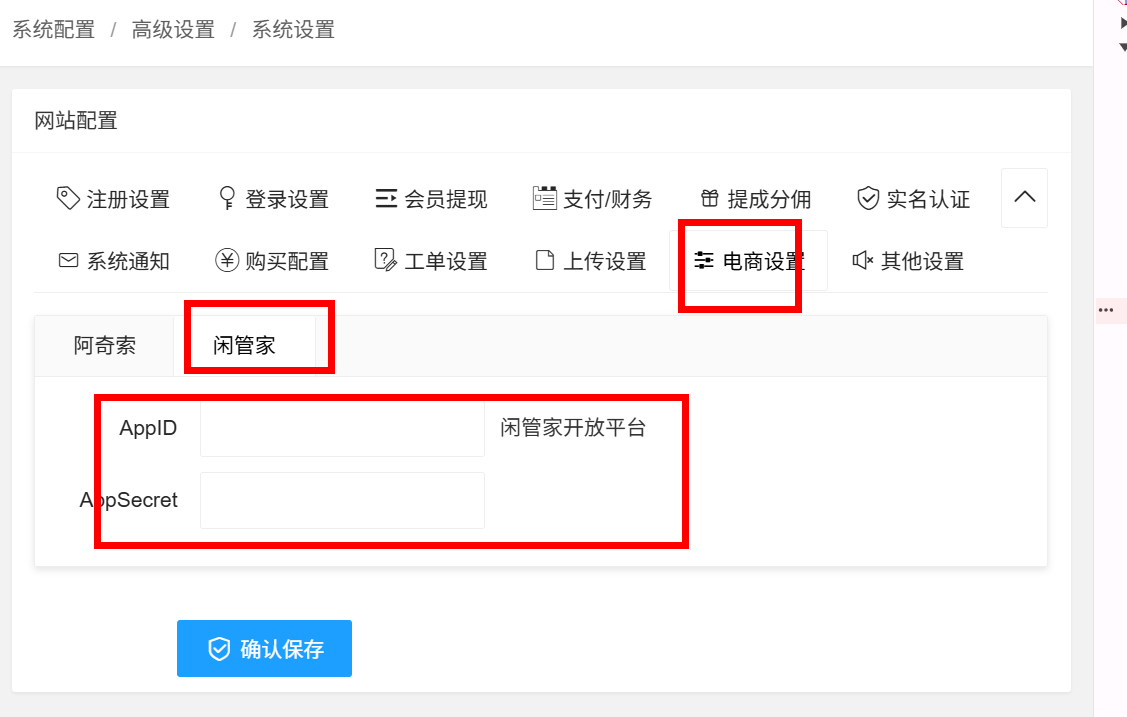Click the speaker icon for 其他设置

point(862,260)
